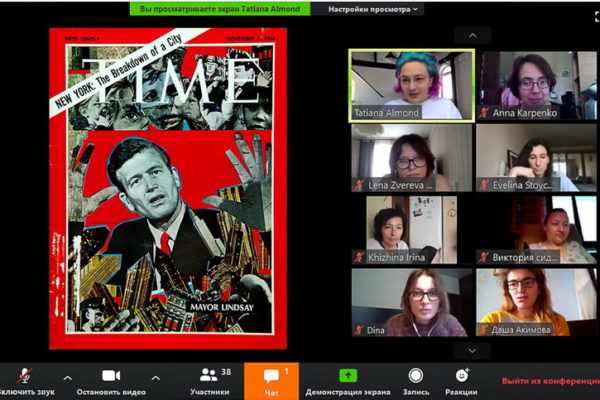This screenshot has width=600, height=400.
Task: Select Anna Karpenko's video tile
Action: [x=536, y=85]
